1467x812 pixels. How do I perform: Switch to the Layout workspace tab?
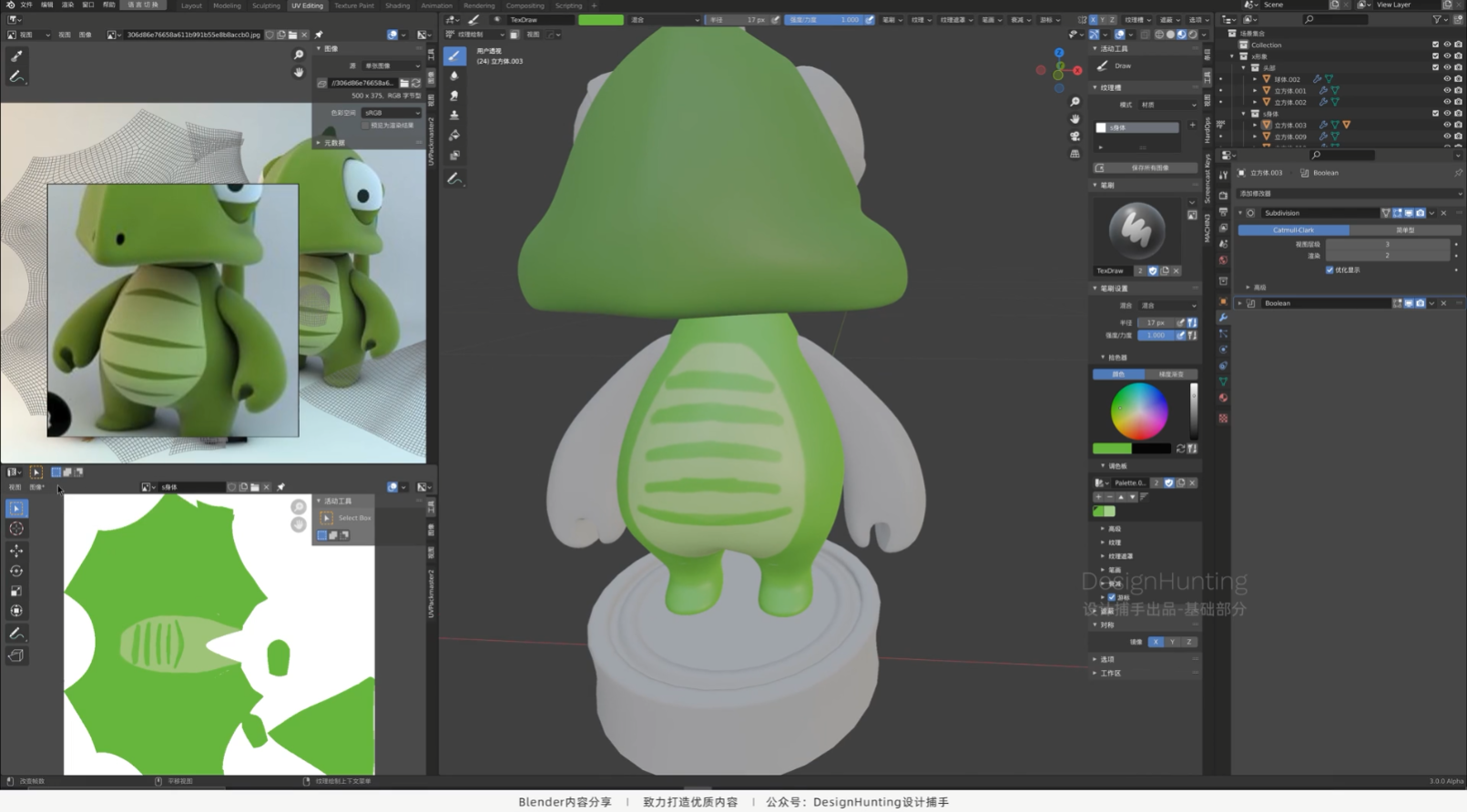(x=191, y=5)
